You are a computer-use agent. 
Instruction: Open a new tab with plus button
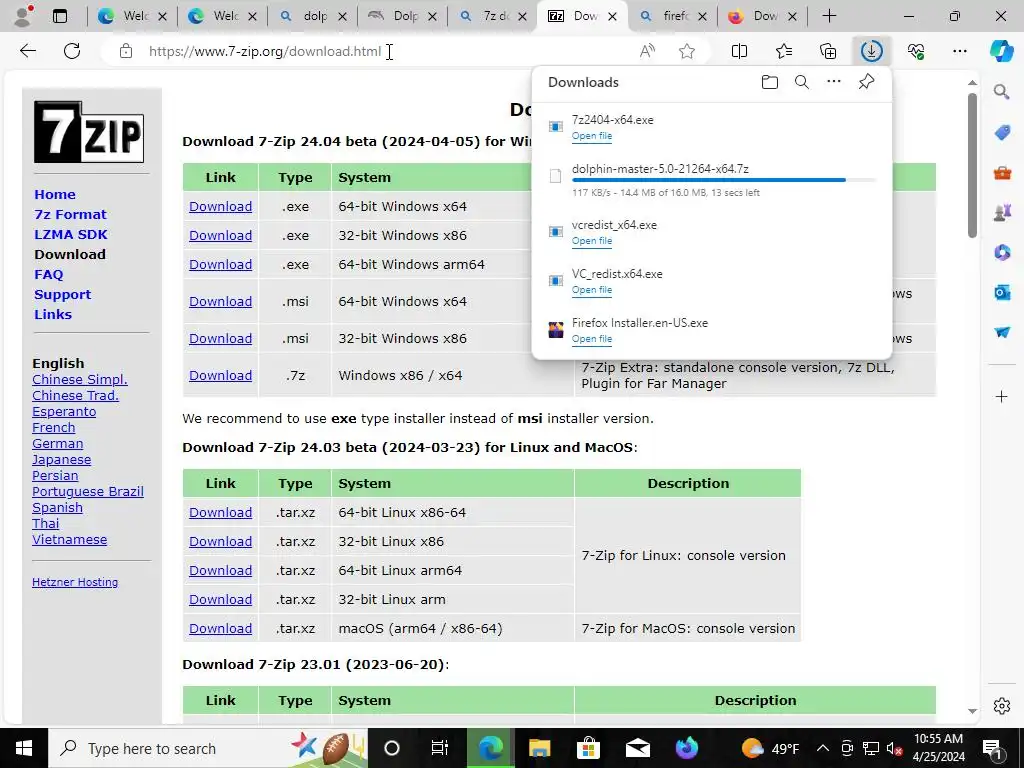click(829, 16)
